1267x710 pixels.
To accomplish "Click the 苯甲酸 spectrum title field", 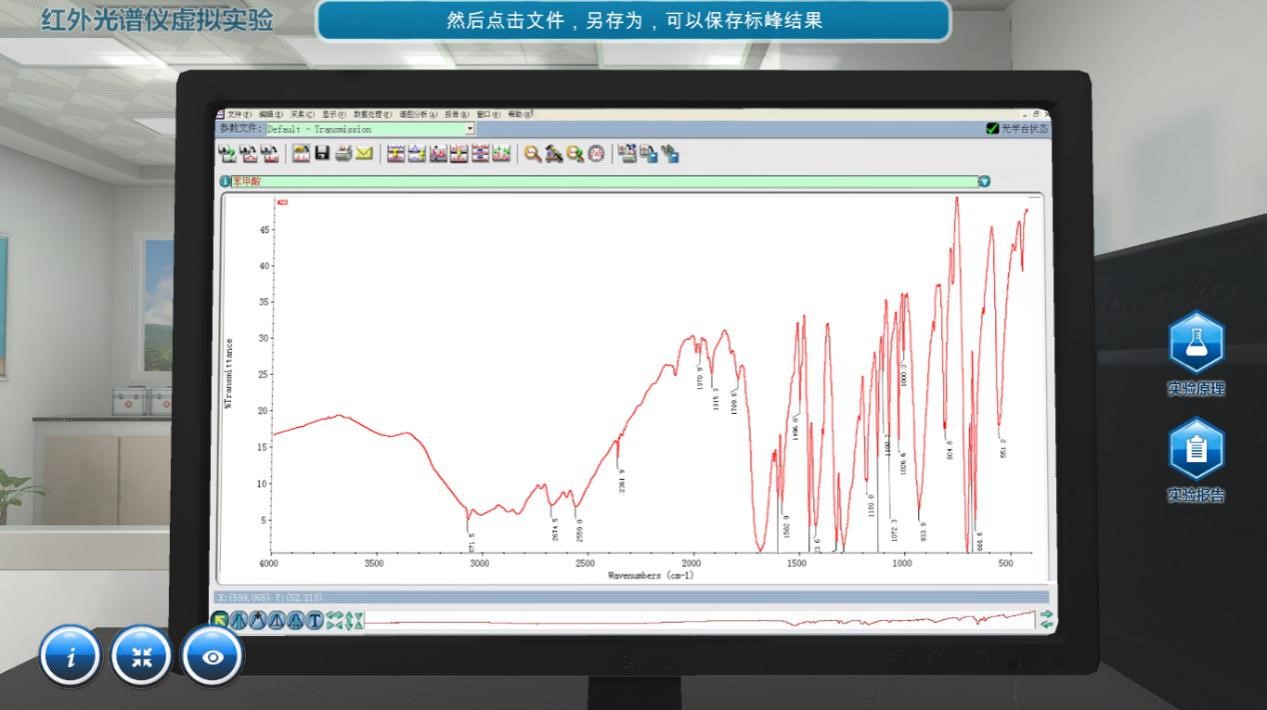I will pyautogui.click(x=600, y=181).
